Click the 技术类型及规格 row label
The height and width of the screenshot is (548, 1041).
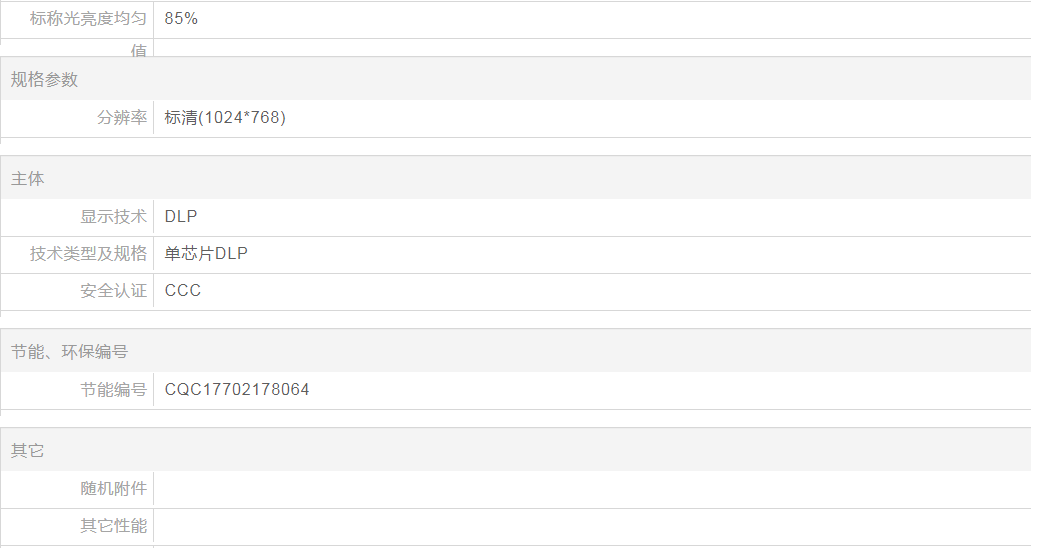pyautogui.click(x=88, y=254)
